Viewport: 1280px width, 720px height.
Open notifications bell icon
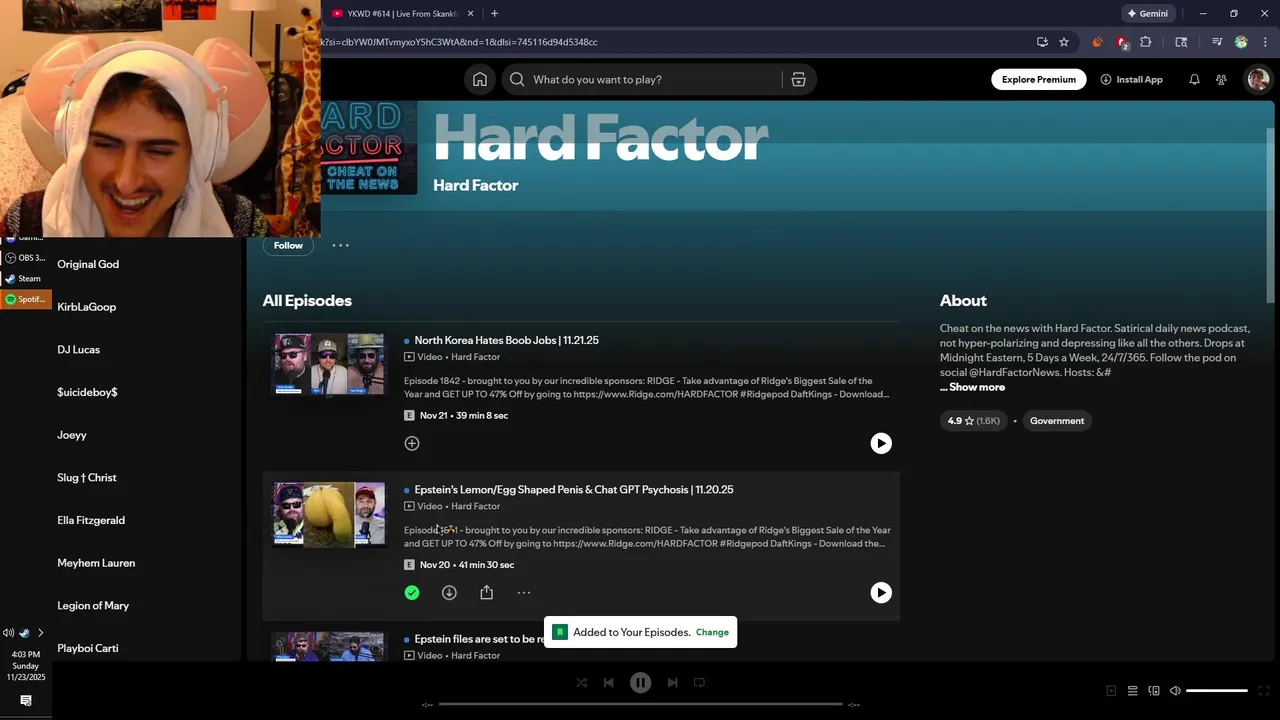[1194, 79]
